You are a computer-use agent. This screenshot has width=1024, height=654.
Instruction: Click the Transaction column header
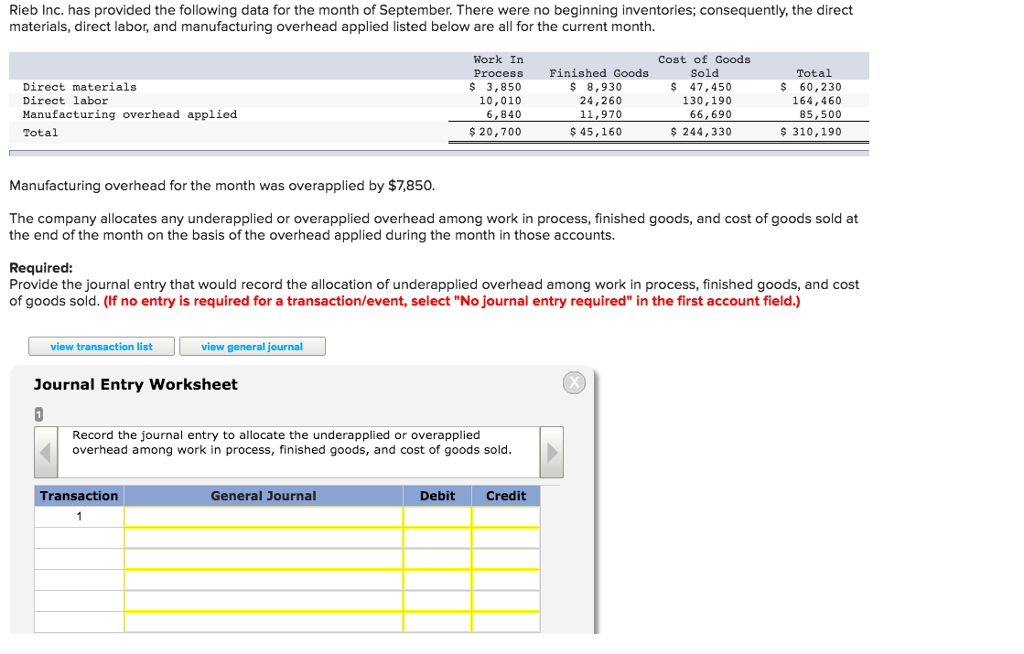(79, 495)
